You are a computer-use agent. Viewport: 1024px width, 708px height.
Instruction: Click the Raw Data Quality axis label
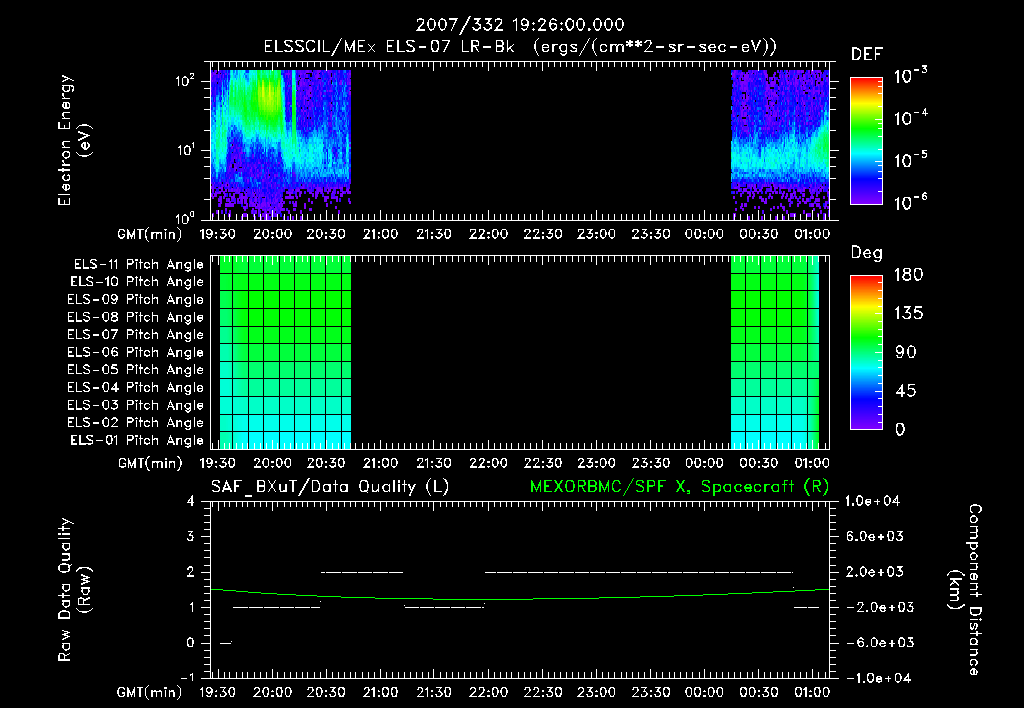pos(74,590)
